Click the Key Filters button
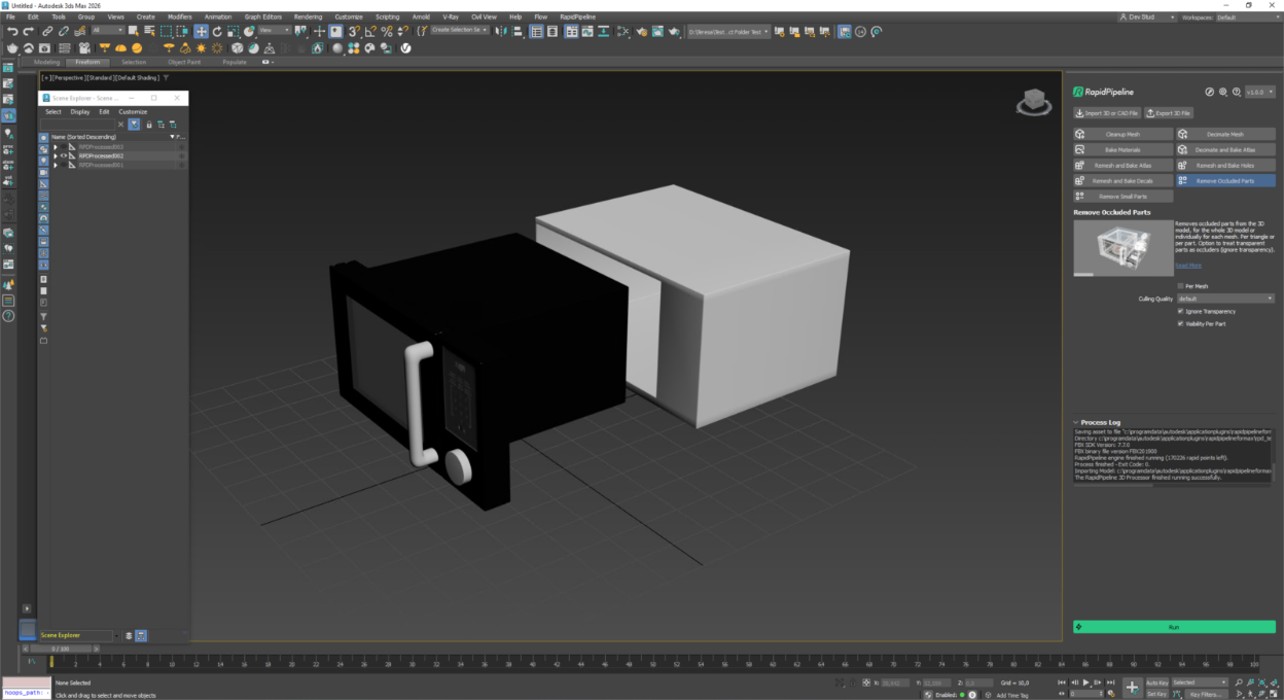The height and width of the screenshot is (700, 1284). tap(1206, 694)
